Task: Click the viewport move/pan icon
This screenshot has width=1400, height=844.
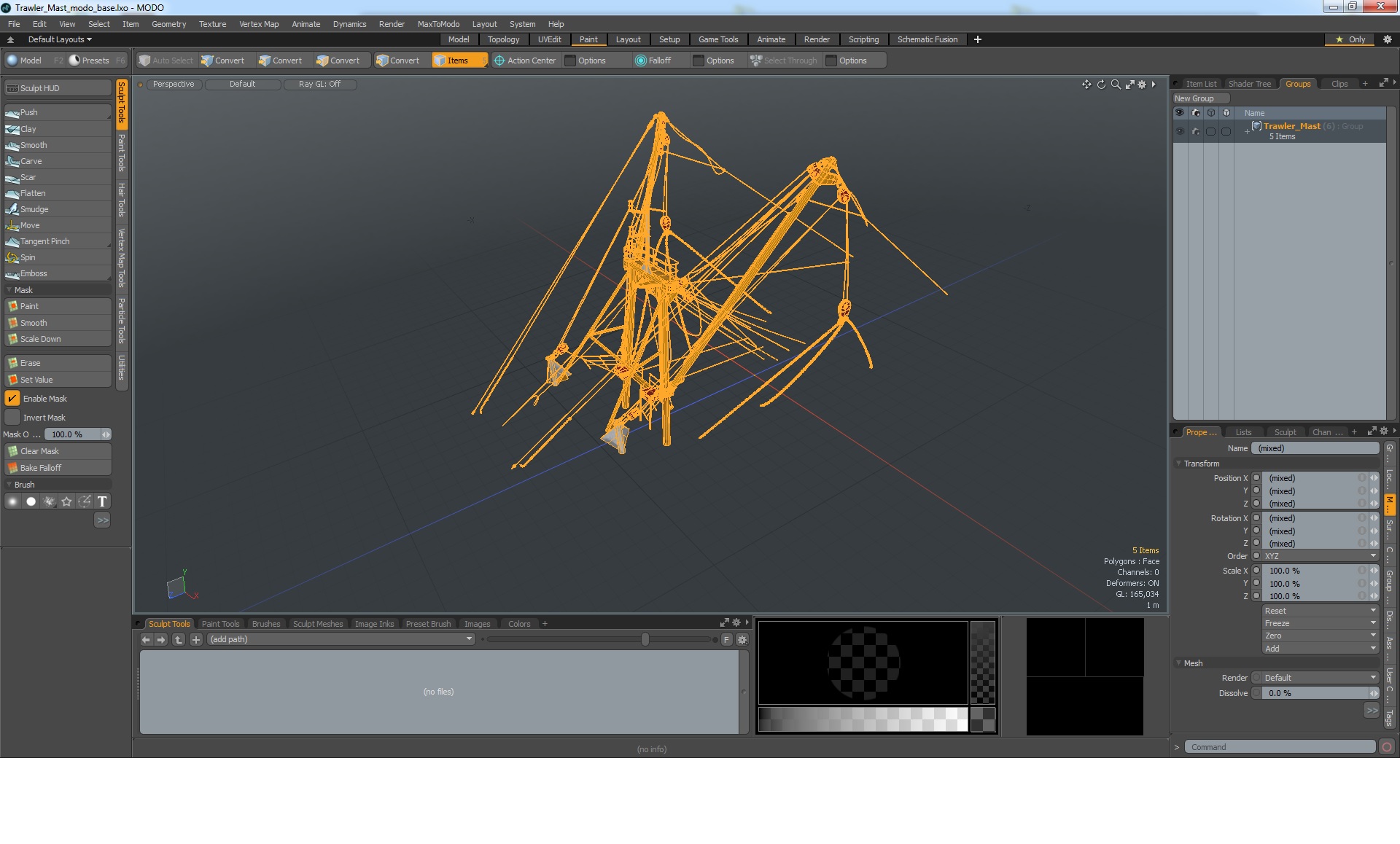Action: [1086, 85]
